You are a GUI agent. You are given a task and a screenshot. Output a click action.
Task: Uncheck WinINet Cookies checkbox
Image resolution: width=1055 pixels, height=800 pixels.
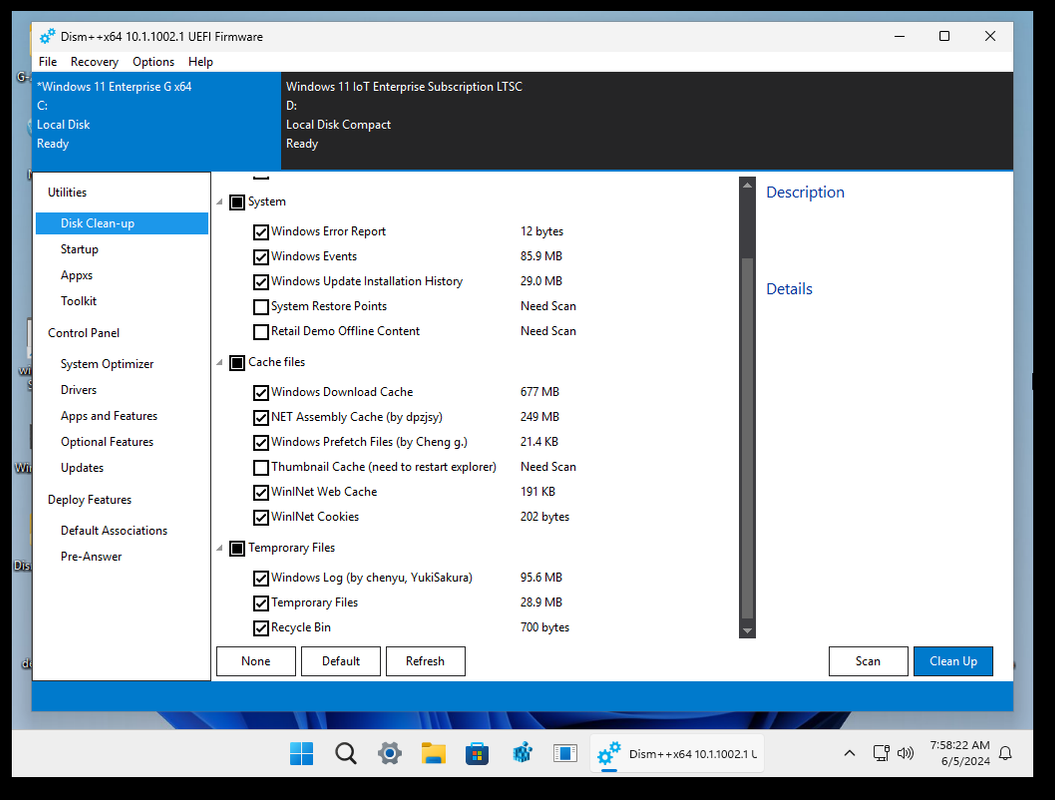tap(261, 517)
